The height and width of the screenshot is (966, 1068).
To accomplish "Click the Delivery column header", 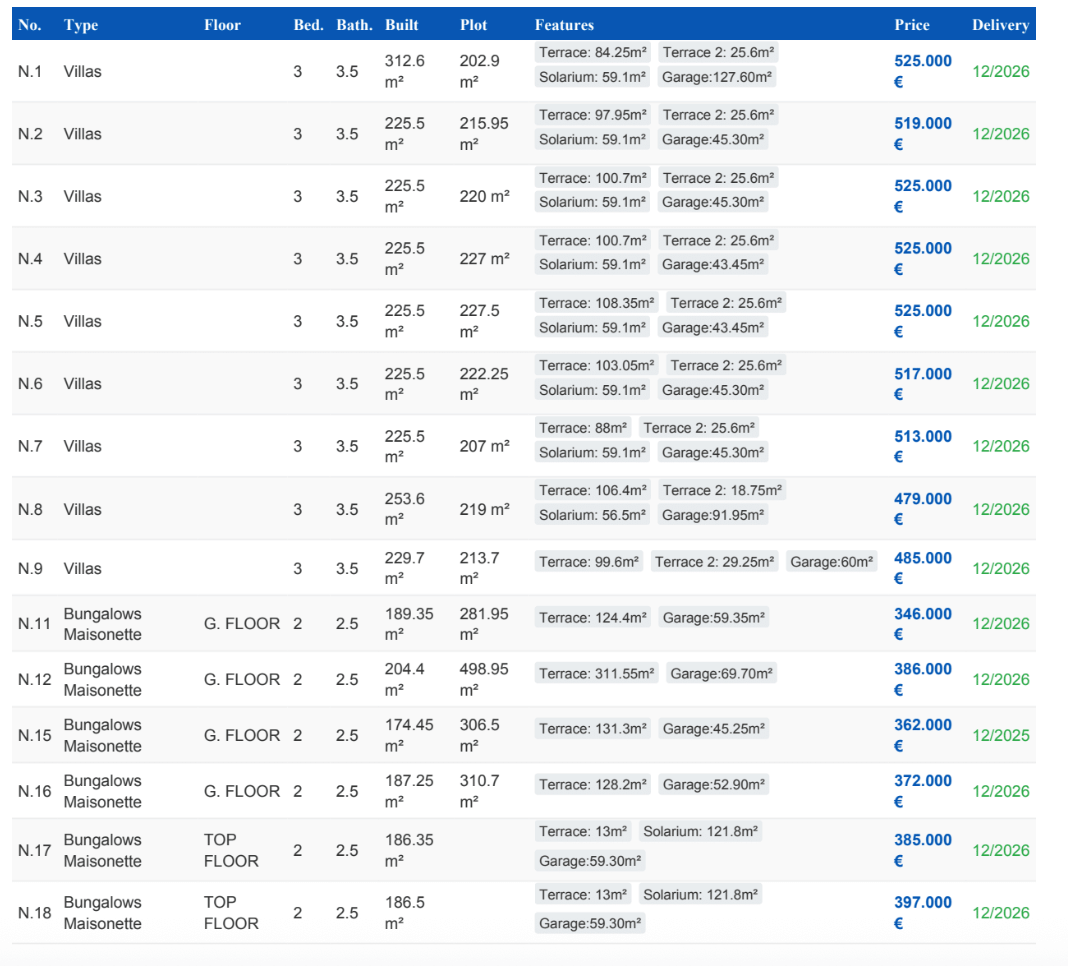I will pos(1000,25).
